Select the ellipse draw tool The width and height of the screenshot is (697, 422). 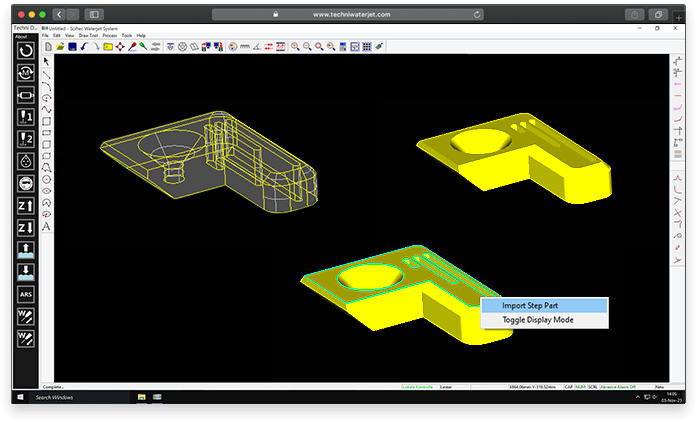(46, 191)
